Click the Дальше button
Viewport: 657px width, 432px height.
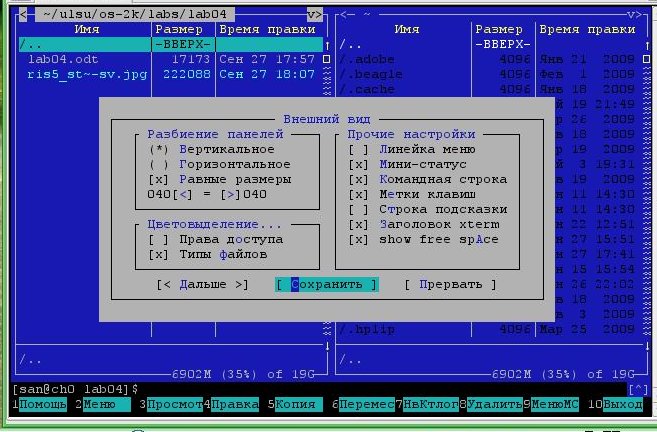202,284
